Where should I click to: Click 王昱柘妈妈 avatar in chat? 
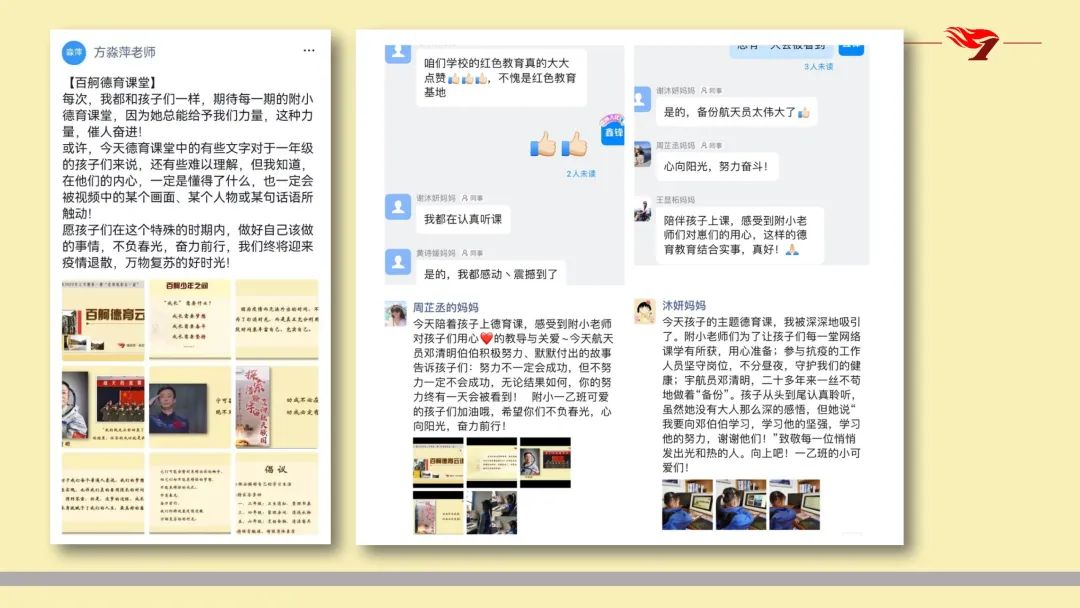[x=642, y=209]
